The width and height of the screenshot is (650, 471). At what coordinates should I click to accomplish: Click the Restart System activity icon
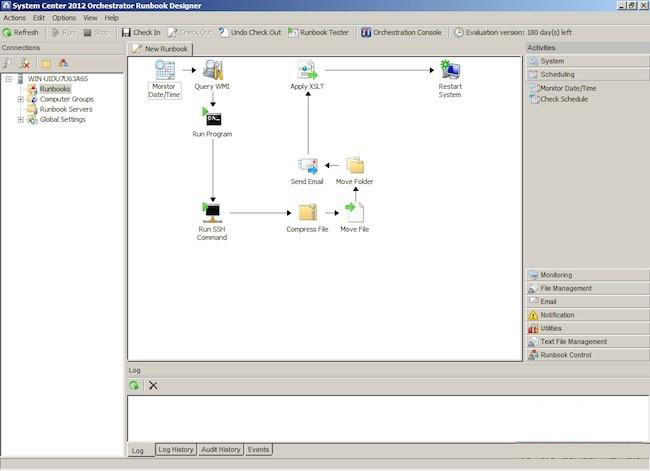(450, 71)
